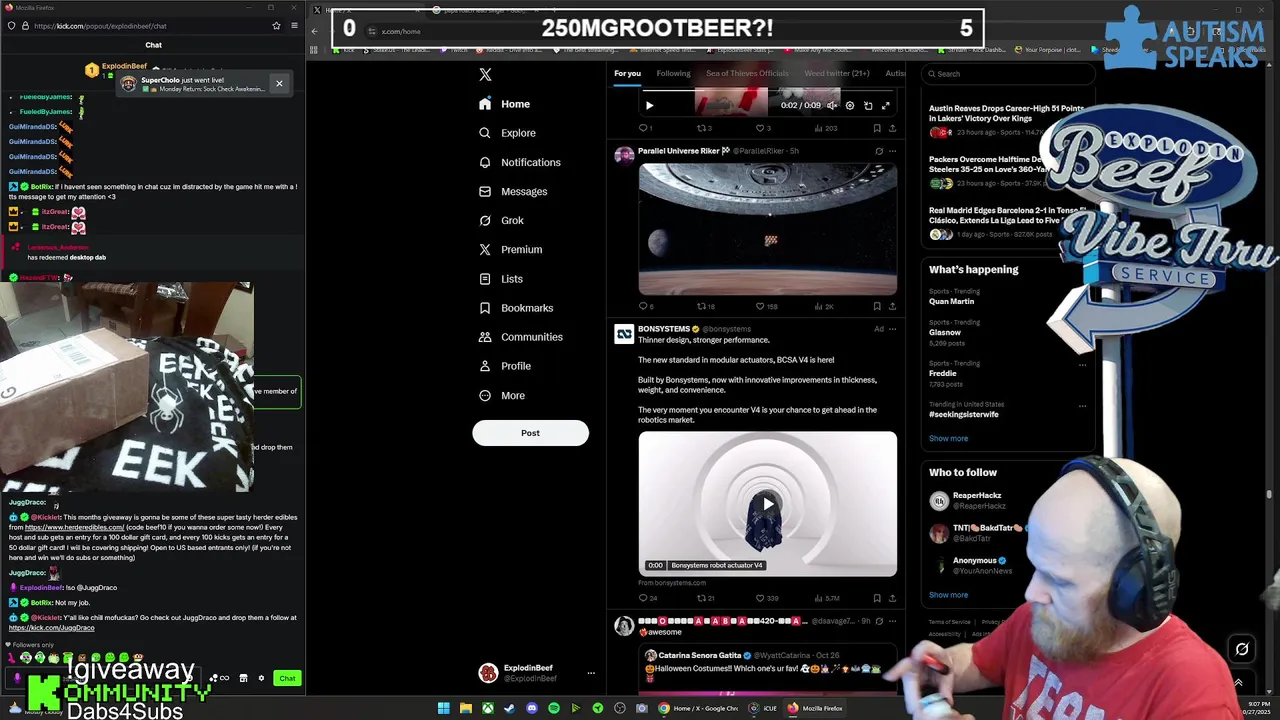This screenshot has width=1280, height=720.
Task: Open Bookmarks in the X sidebar
Action: coord(516,308)
